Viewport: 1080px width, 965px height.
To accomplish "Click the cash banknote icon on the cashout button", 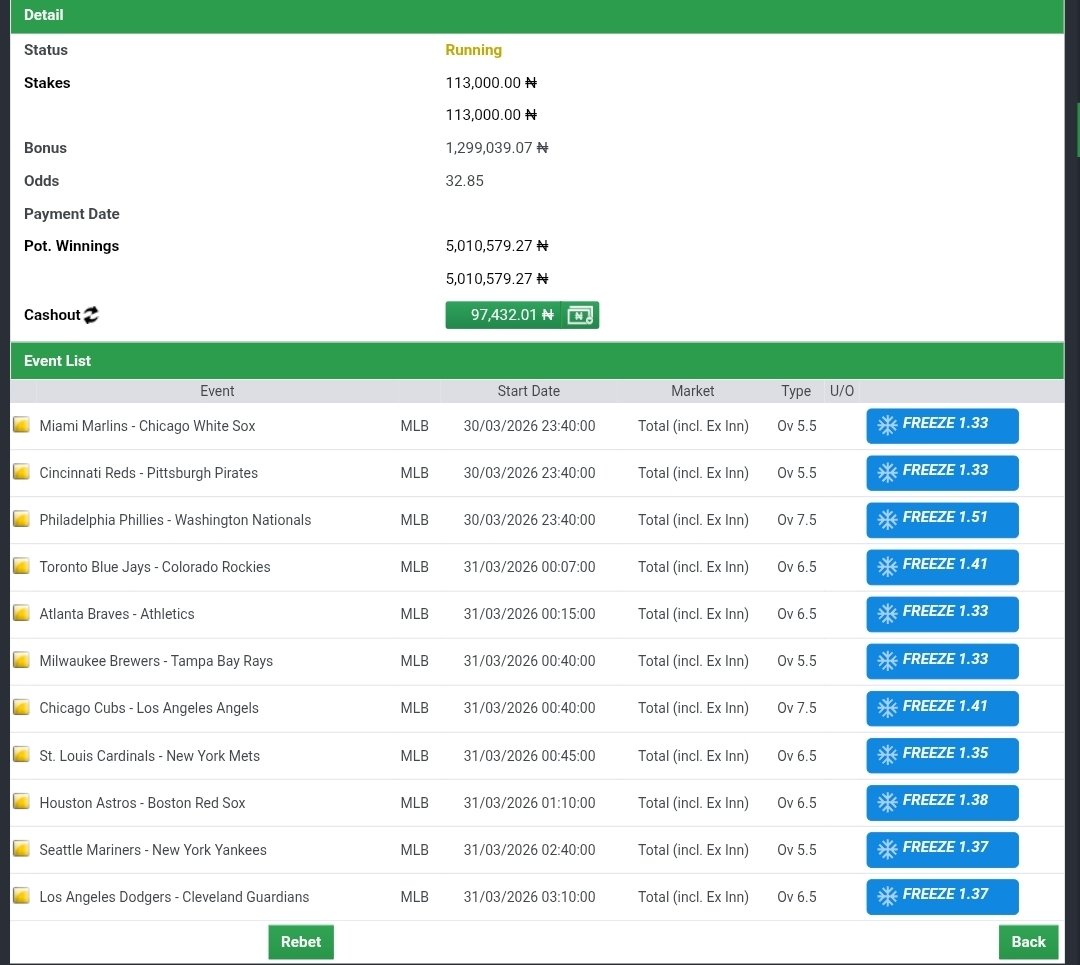I will click(580, 315).
